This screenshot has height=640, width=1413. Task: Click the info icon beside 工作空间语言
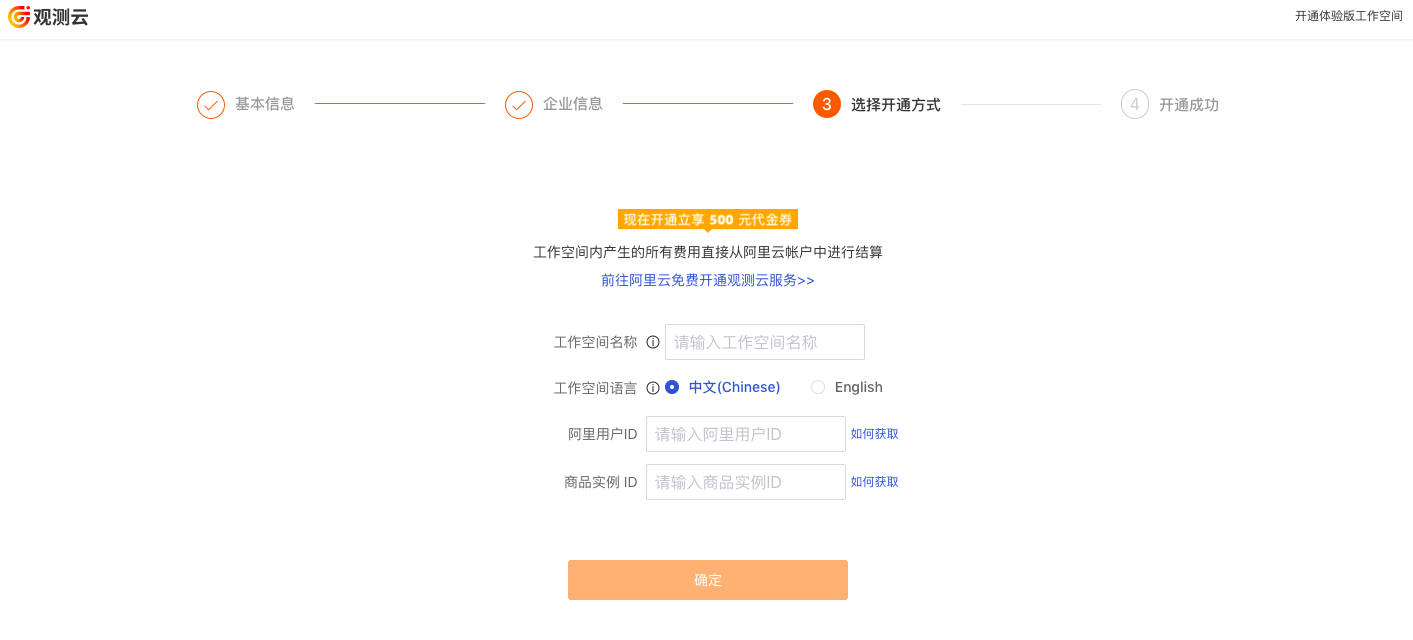point(653,388)
